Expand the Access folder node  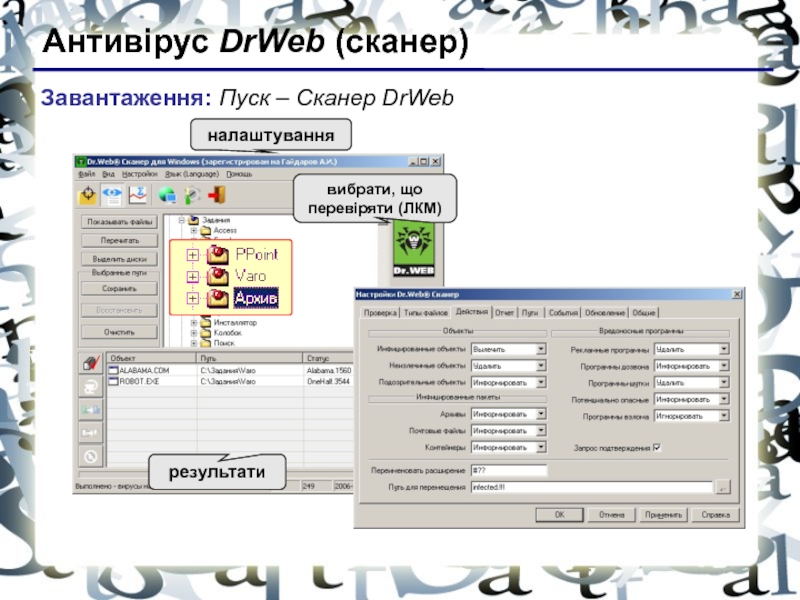click(194, 231)
